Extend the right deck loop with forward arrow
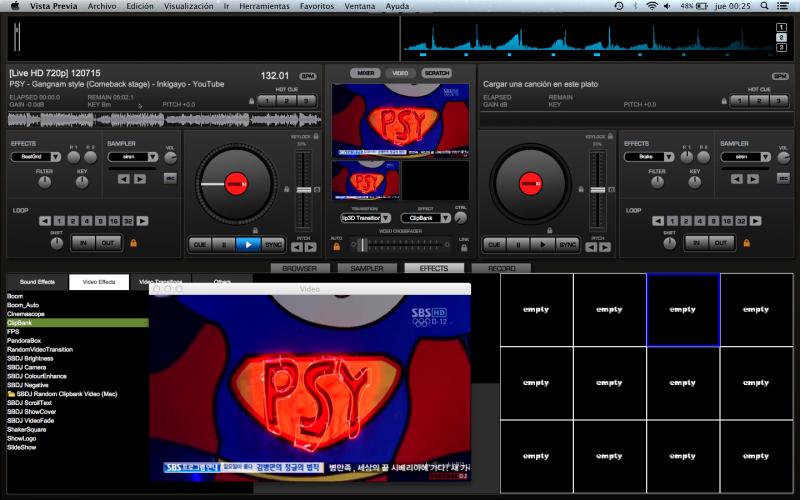 pos(756,221)
